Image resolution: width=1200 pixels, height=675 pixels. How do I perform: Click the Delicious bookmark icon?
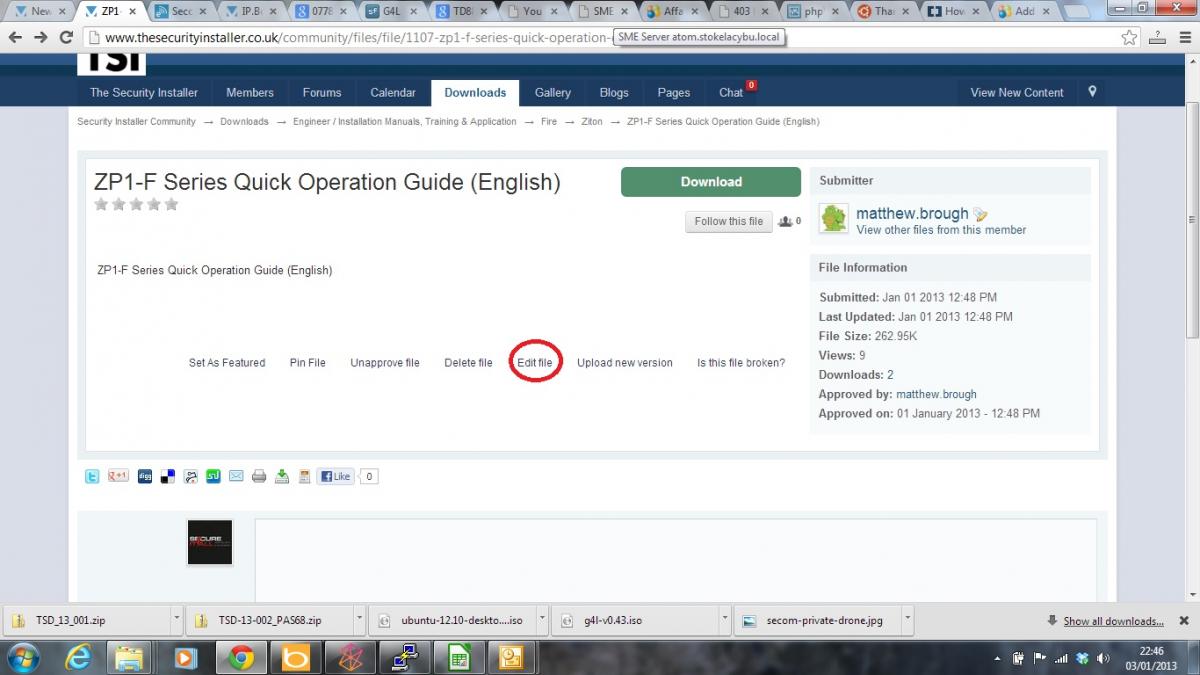click(167, 477)
